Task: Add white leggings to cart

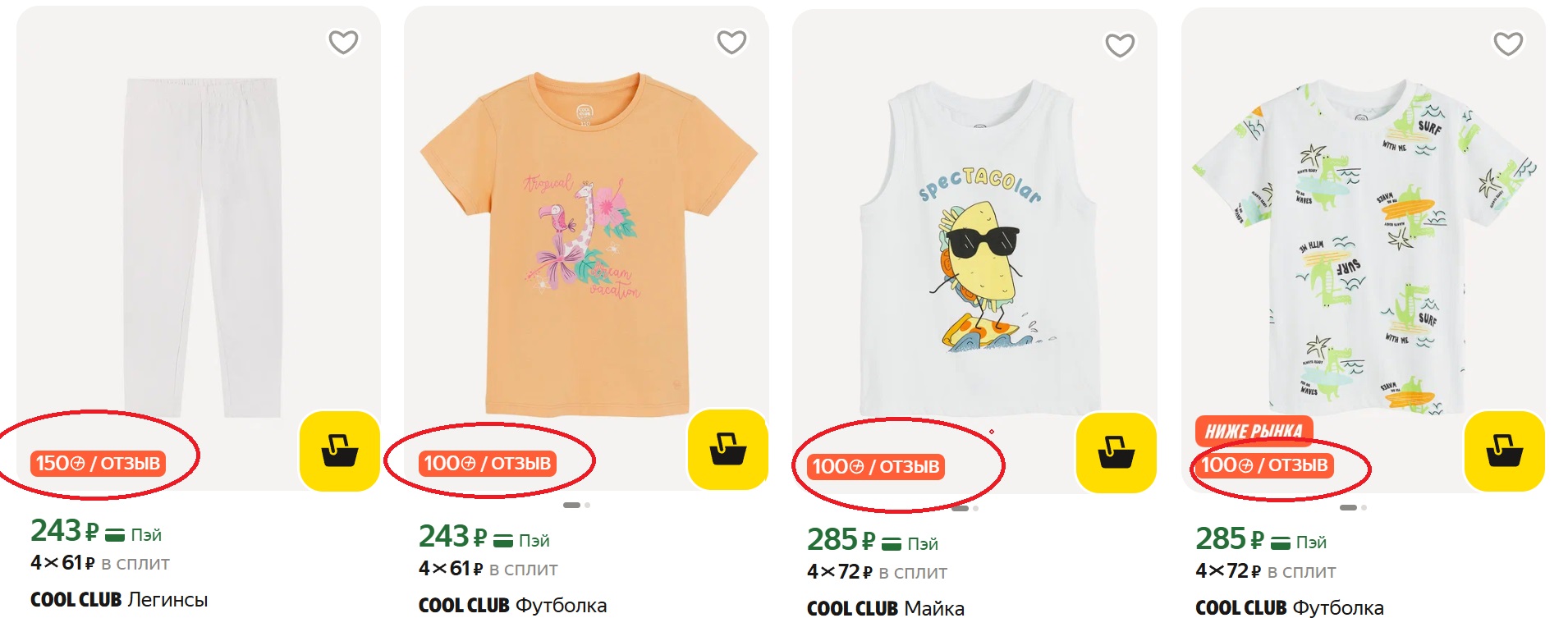Action: point(339,451)
